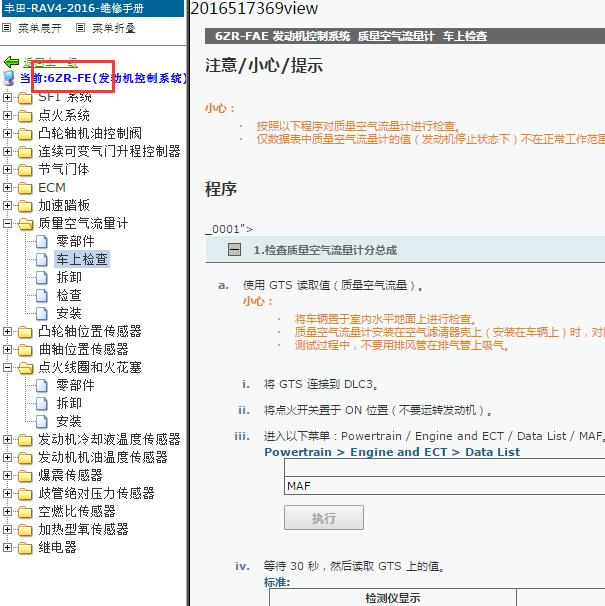Click the 曲轴位置传感器 folder icon
The image size is (605, 606).
click(x=25, y=350)
